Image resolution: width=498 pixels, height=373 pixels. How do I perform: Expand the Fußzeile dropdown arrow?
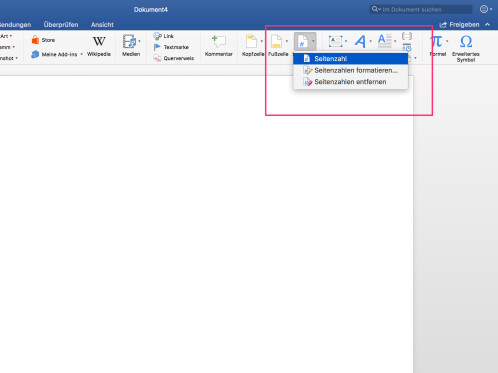point(287,41)
